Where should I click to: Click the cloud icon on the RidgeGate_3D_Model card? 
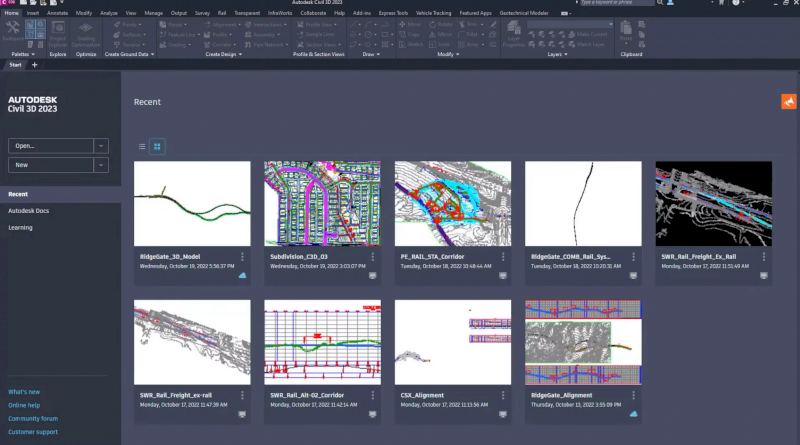(242, 275)
